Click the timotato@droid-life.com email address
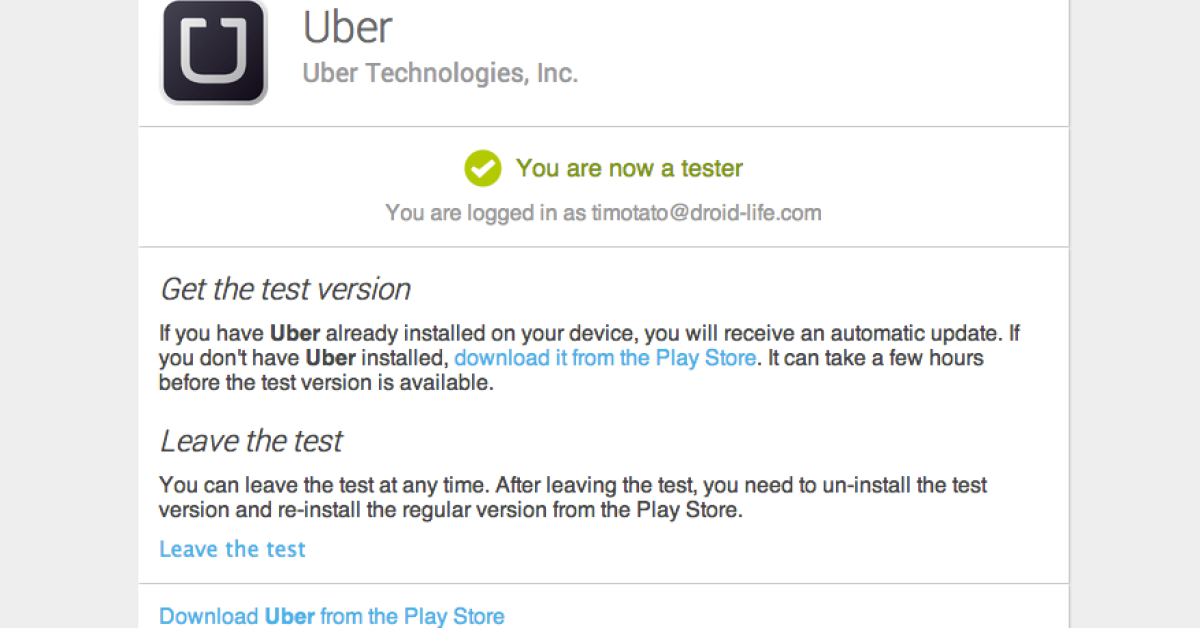Viewport: 1200px width, 628px height. pos(706,212)
